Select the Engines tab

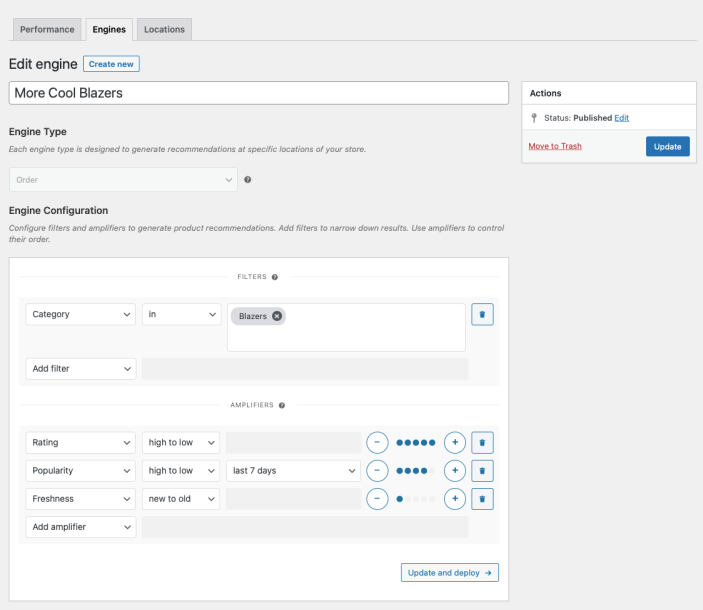coord(109,30)
